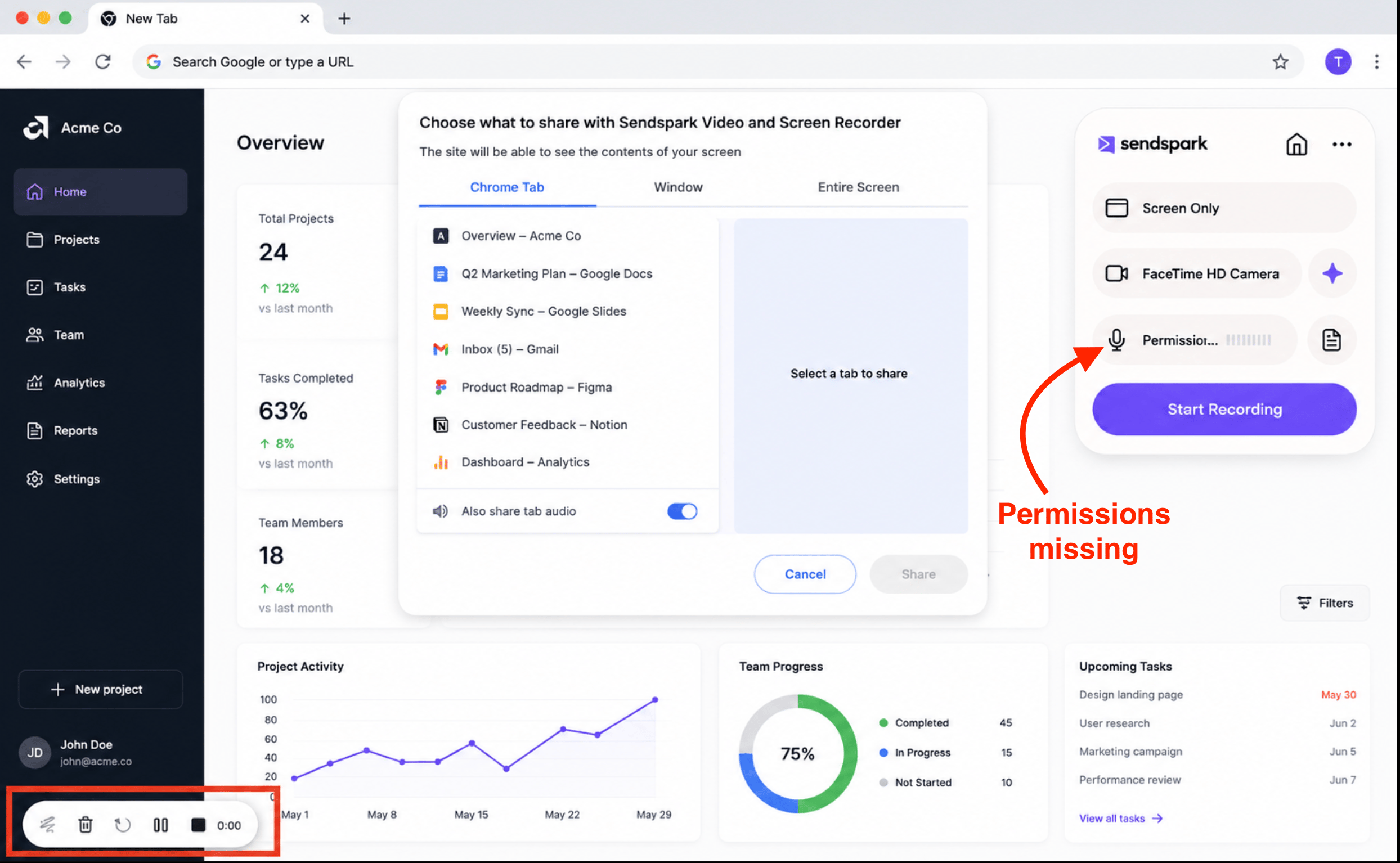Reload the page with refresh icon
The image size is (1400, 863).
point(103,62)
